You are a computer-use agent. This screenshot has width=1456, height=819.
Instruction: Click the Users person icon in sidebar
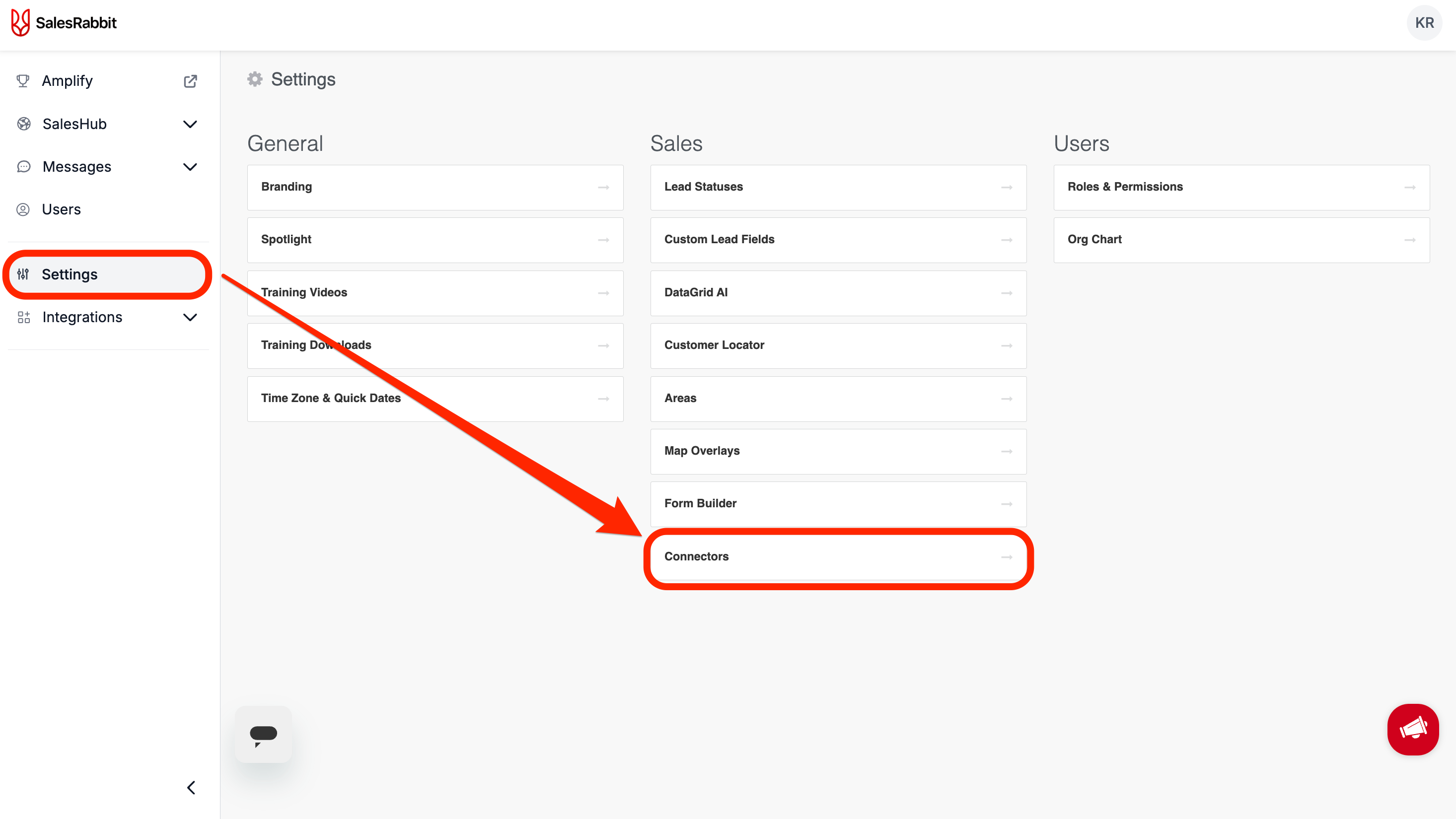coord(23,209)
